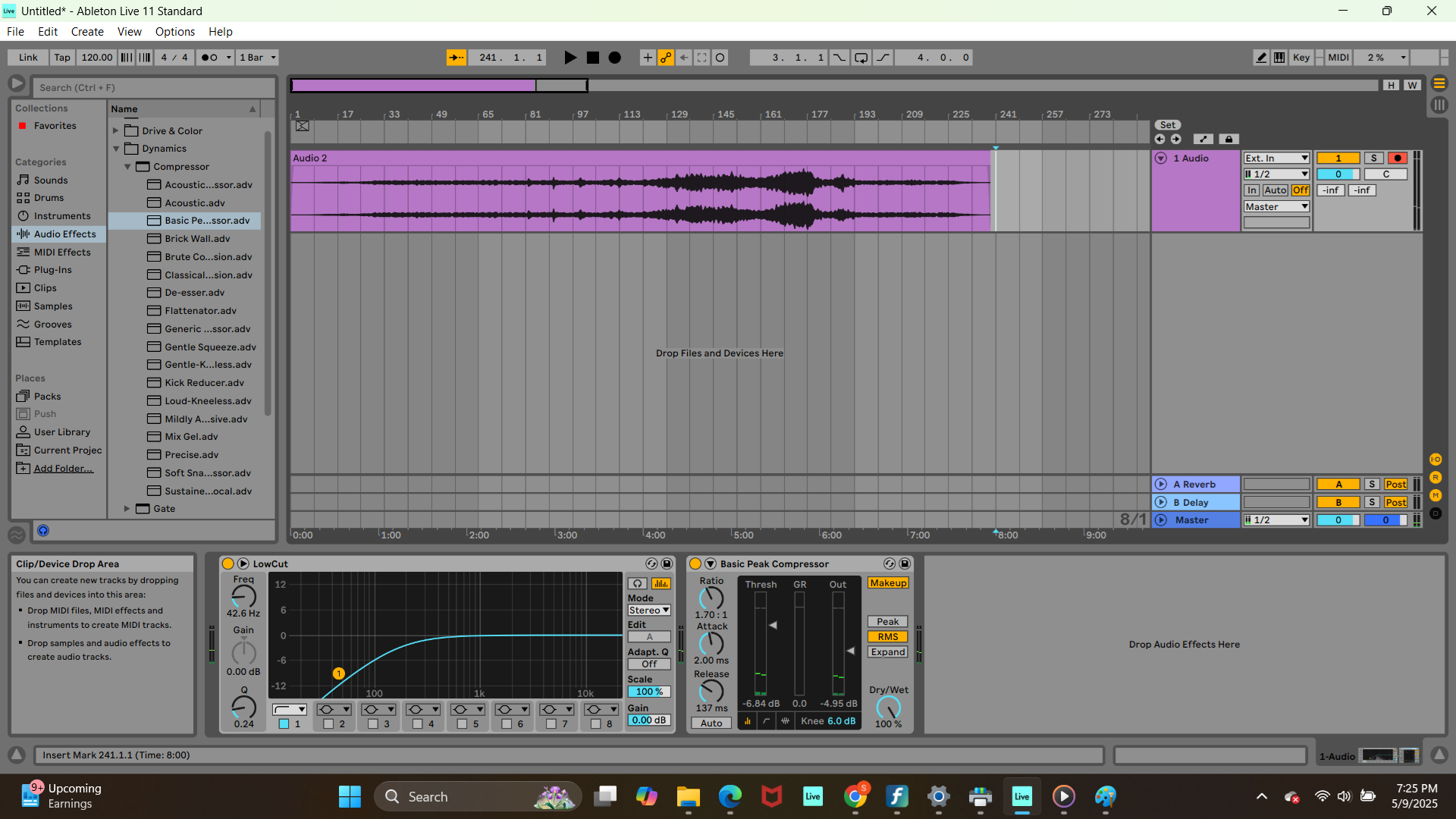Open the Master output routing dropdown on Audio track
This screenshot has height=819, width=1456.
(x=1276, y=207)
